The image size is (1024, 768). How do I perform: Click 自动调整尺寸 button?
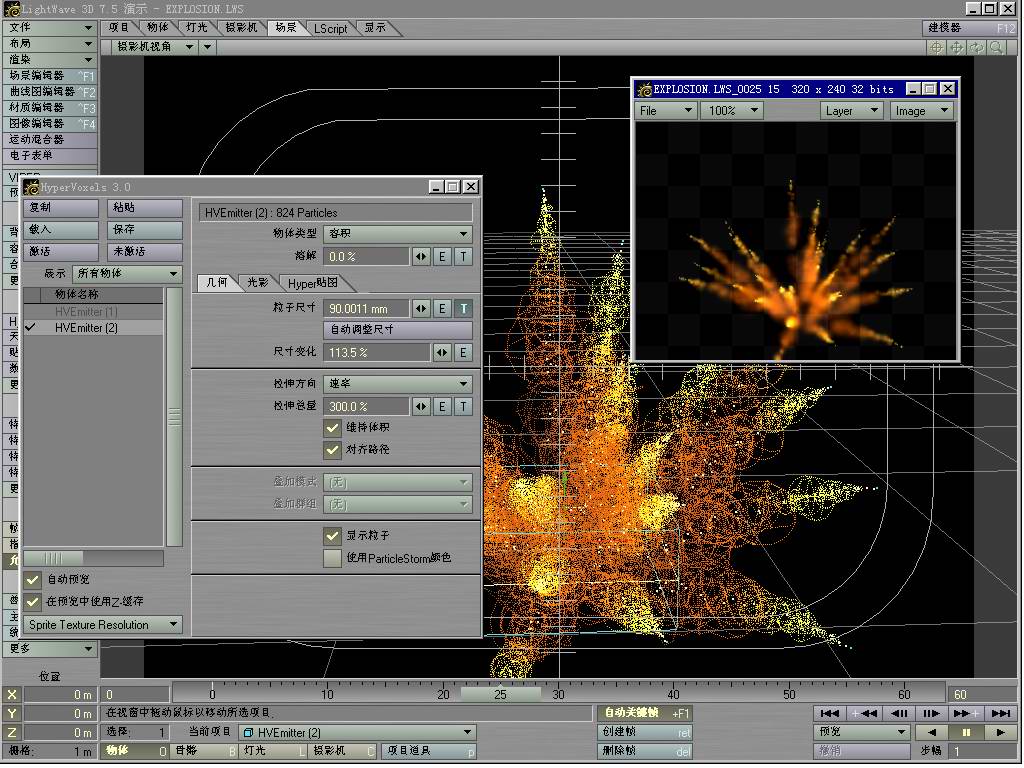click(398, 330)
